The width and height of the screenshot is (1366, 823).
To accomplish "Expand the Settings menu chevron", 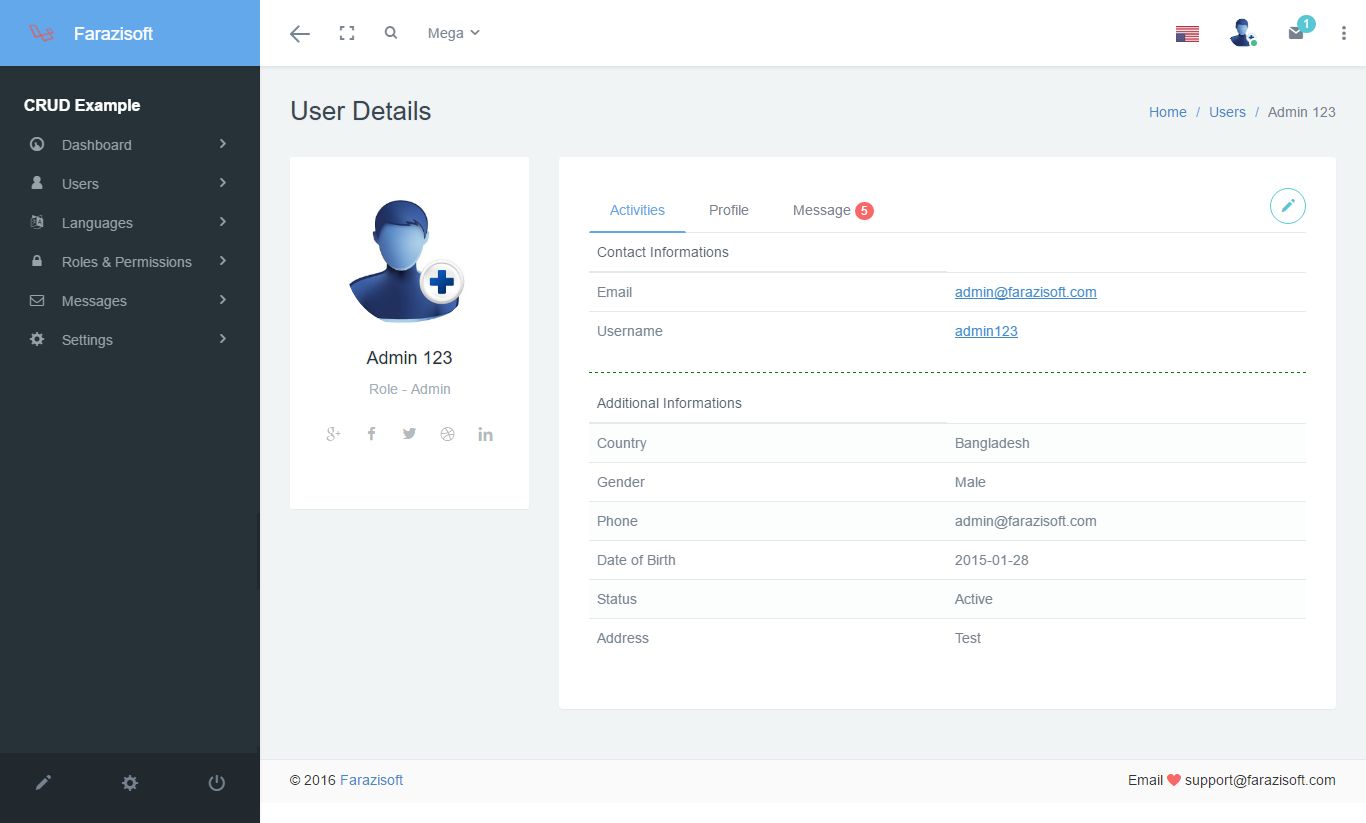I will coord(223,339).
